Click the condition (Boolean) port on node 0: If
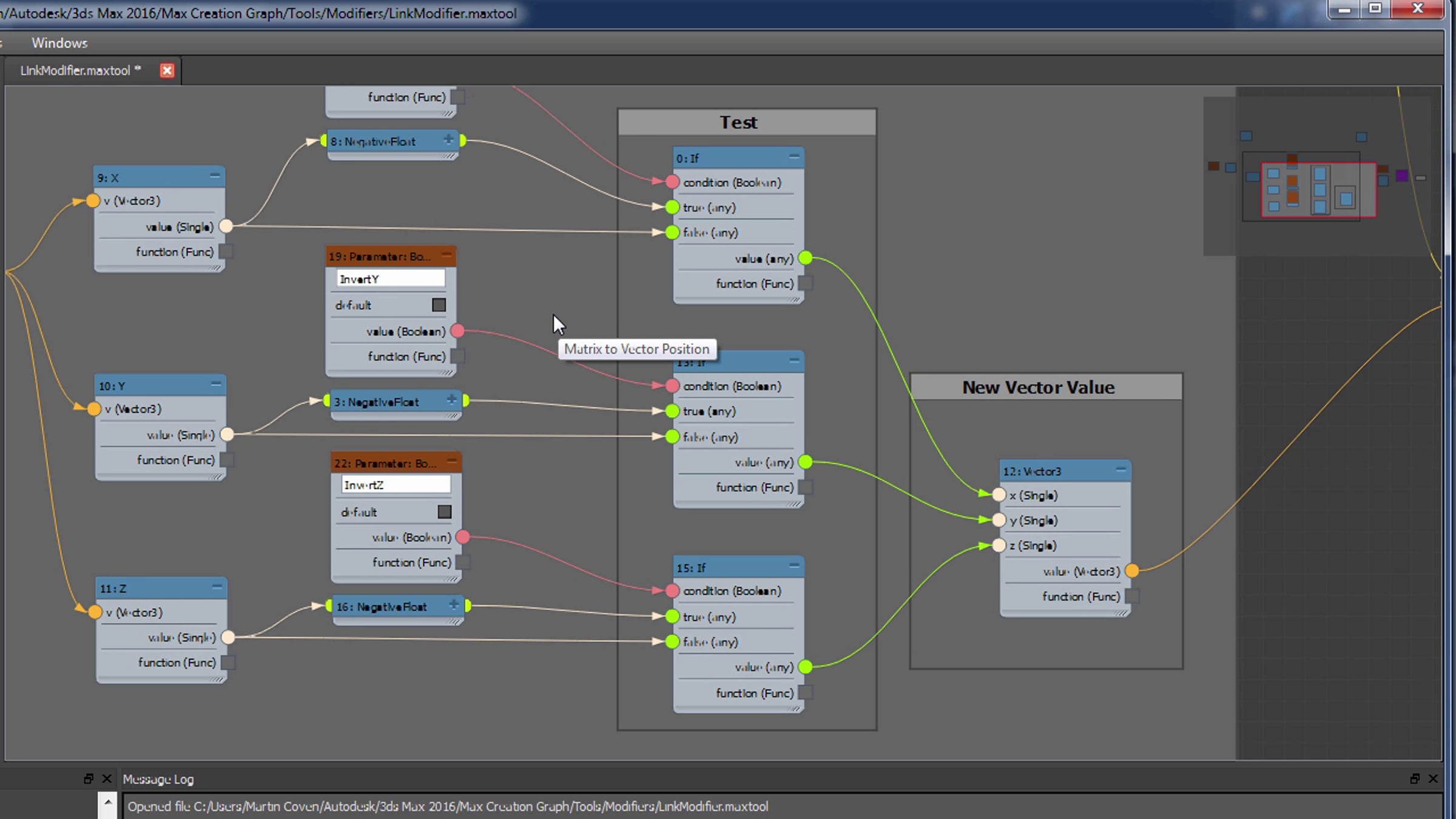The height and width of the screenshot is (819, 1456). coord(672,182)
